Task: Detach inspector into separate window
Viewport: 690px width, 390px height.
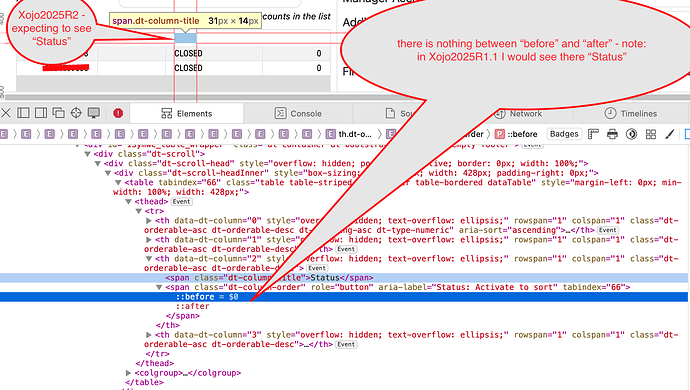Action: pos(59,113)
